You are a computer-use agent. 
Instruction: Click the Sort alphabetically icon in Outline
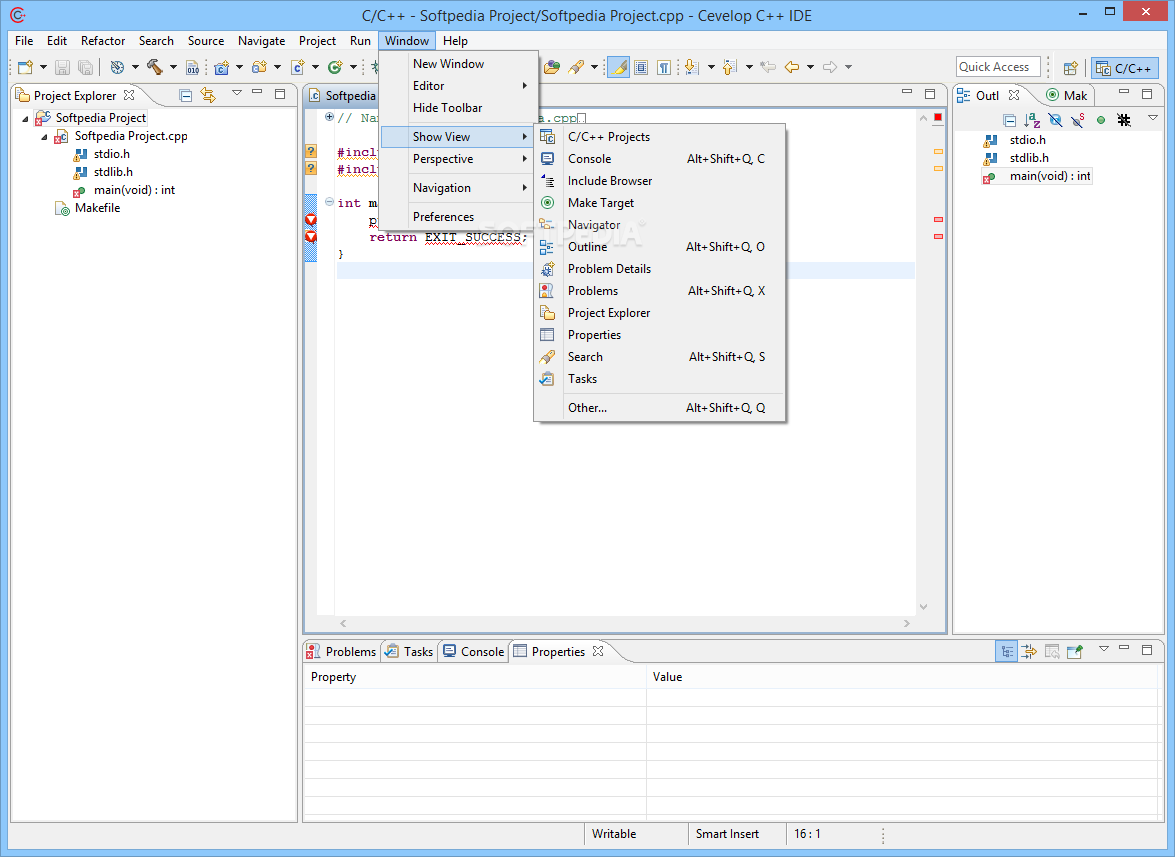[x=1032, y=120]
